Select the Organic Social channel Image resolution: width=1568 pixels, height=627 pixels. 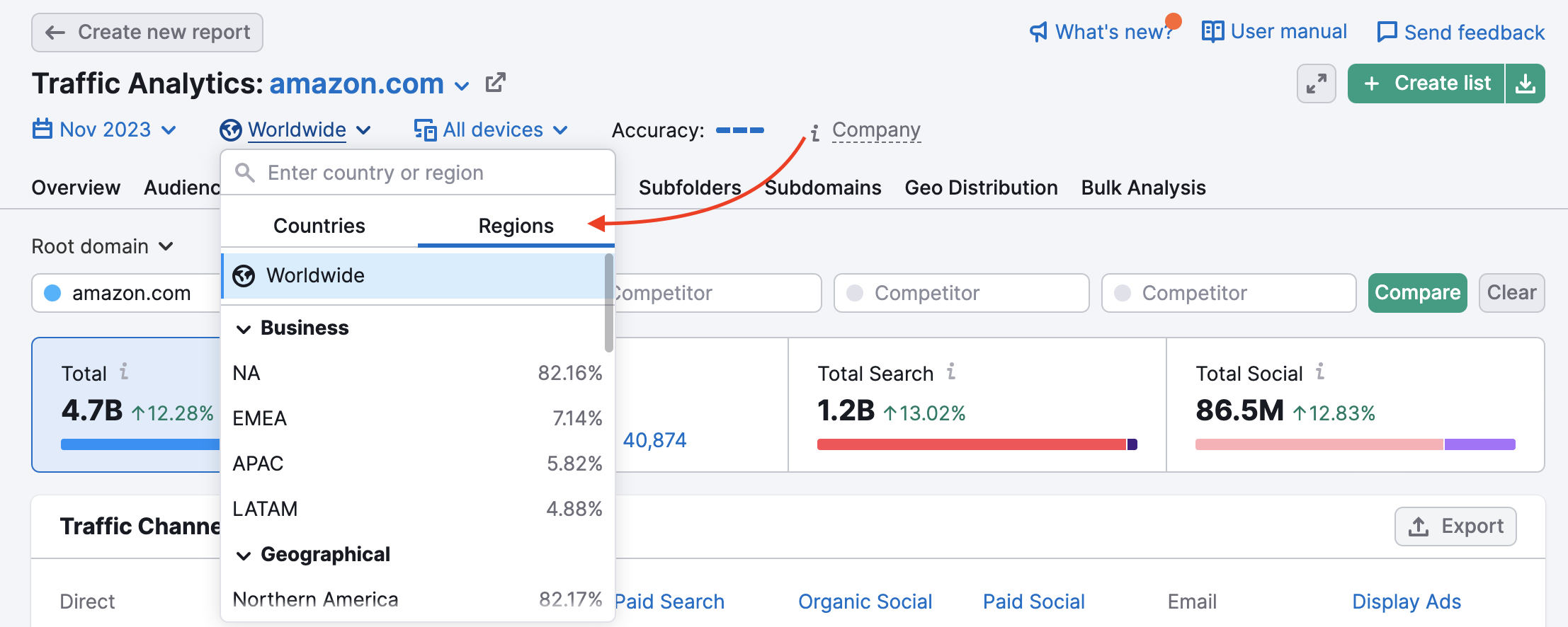(x=865, y=602)
